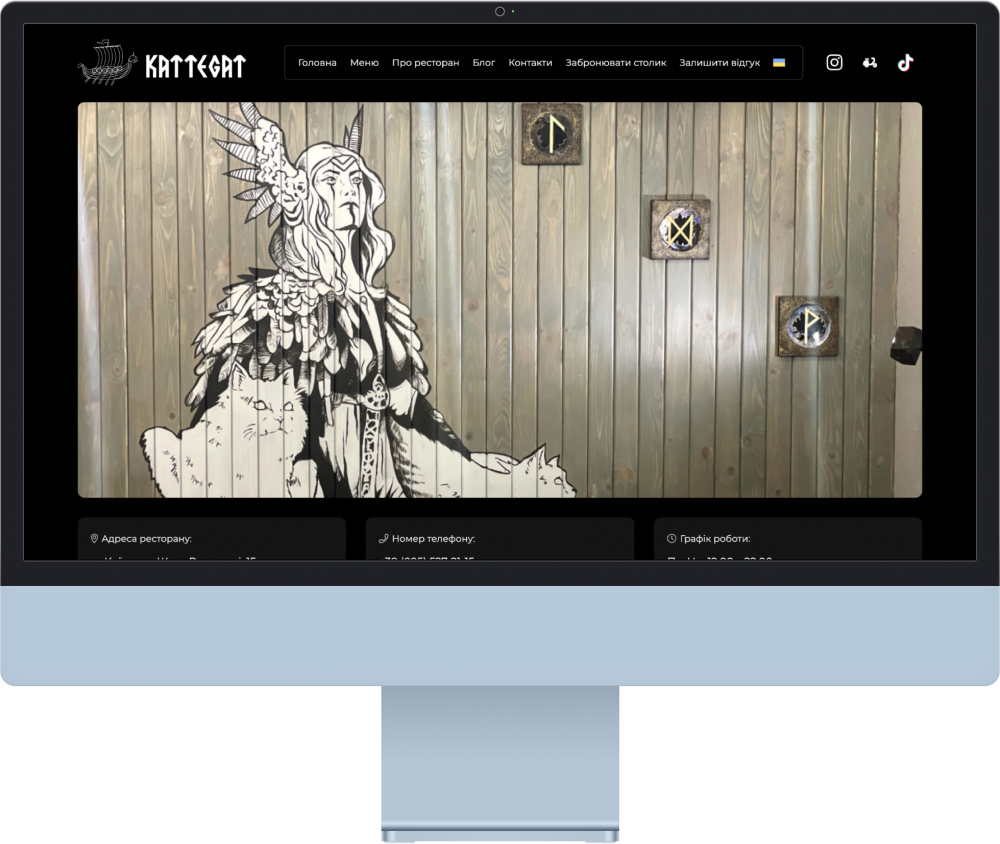Open the Про ресторан page

(x=425, y=62)
